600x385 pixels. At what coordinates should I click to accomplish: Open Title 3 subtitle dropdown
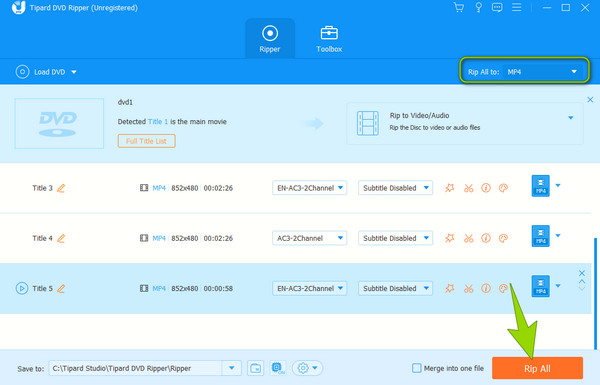coord(395,188)
